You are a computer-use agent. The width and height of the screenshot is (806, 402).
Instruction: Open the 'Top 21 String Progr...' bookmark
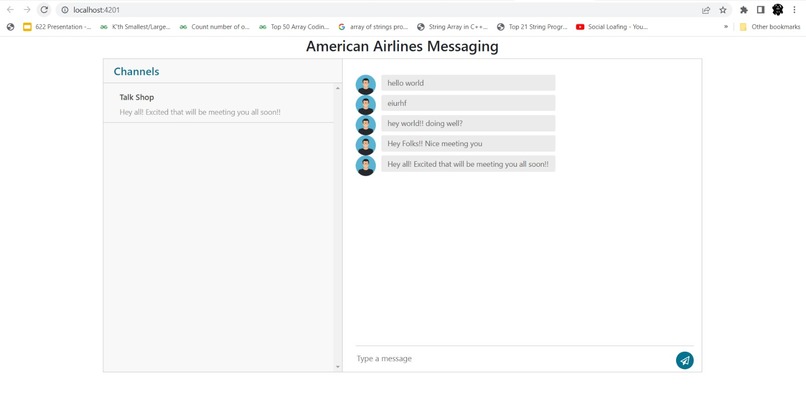pos(532,27)
